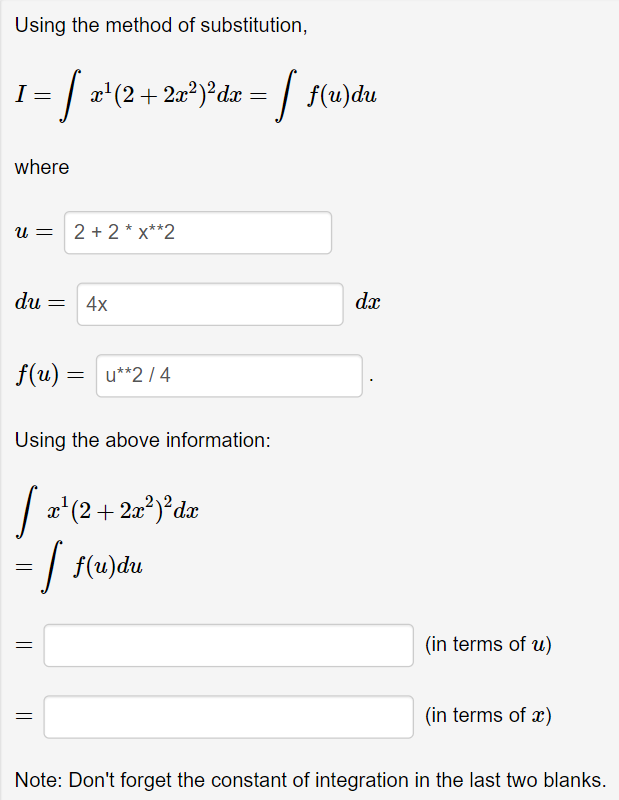Click the input field containing 2 + 2 * x**2
Screen dimensions: 619x800
click(196, 232)
